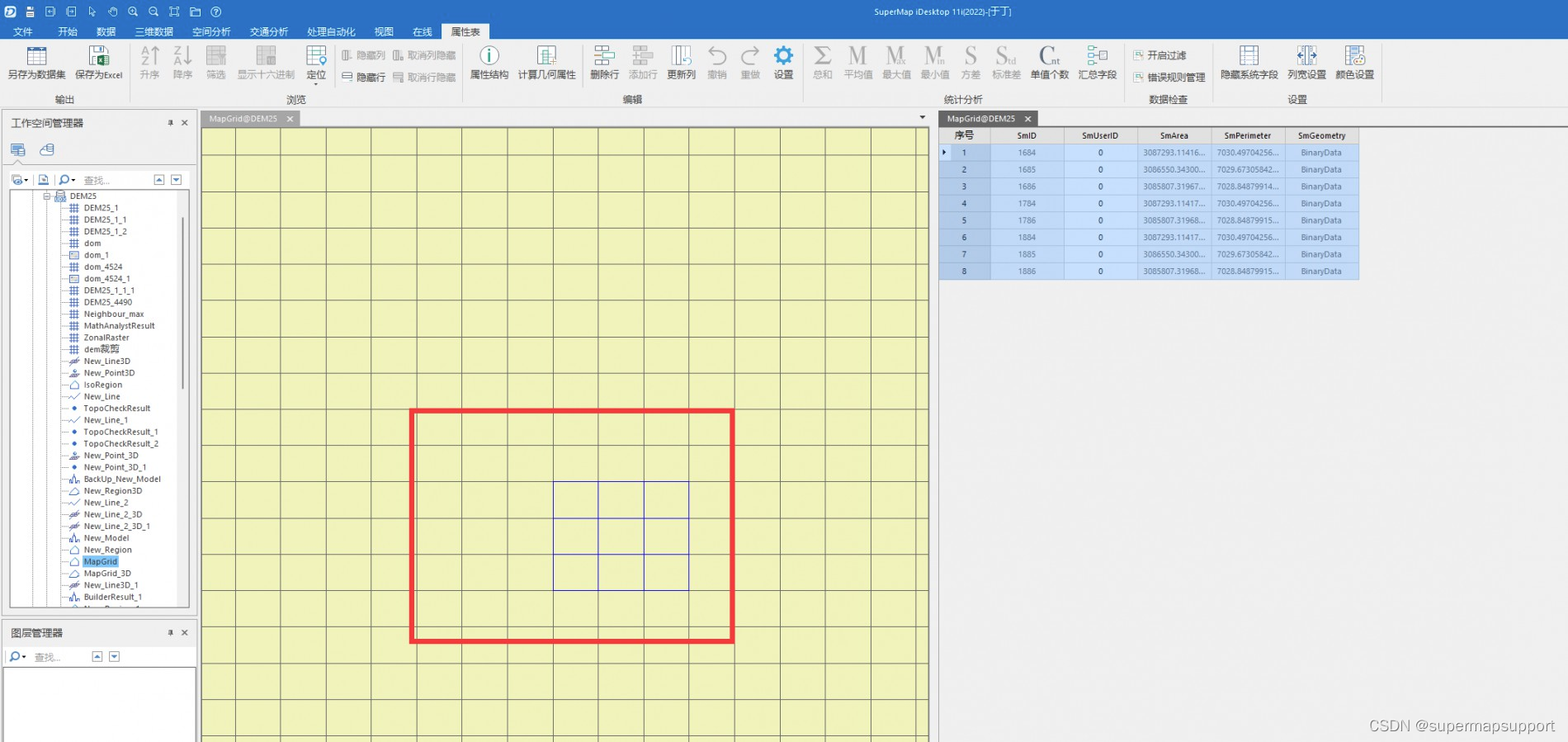Click 隐藏列 hide column button
1568x742 pixels.
click(x=363, y=55)
